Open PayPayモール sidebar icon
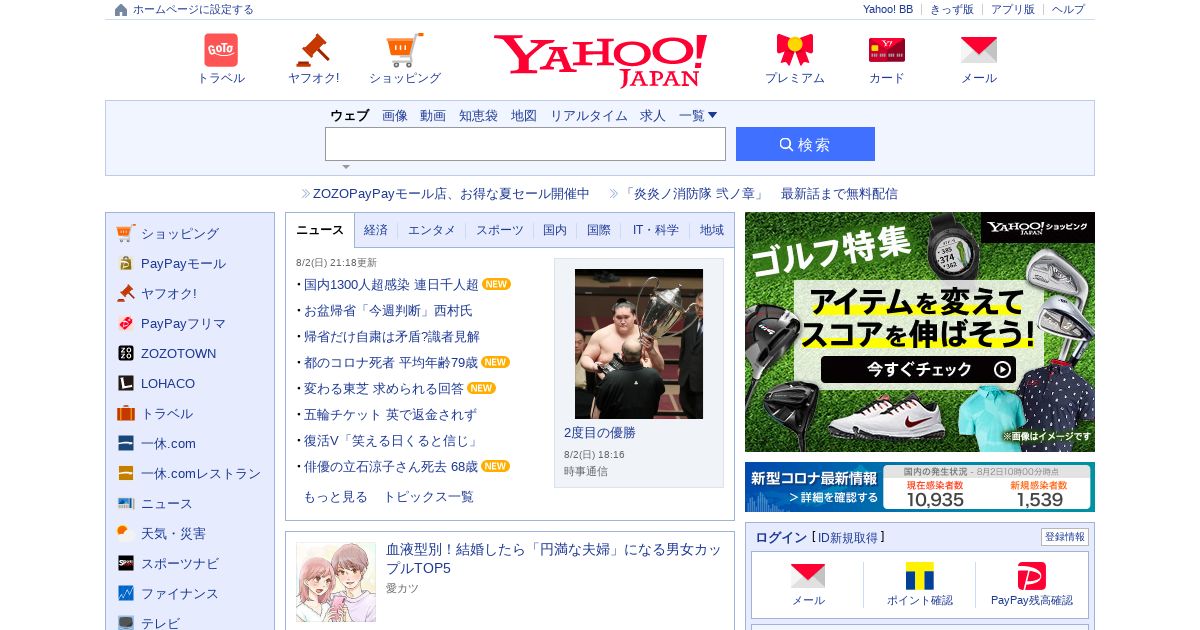 125,263
